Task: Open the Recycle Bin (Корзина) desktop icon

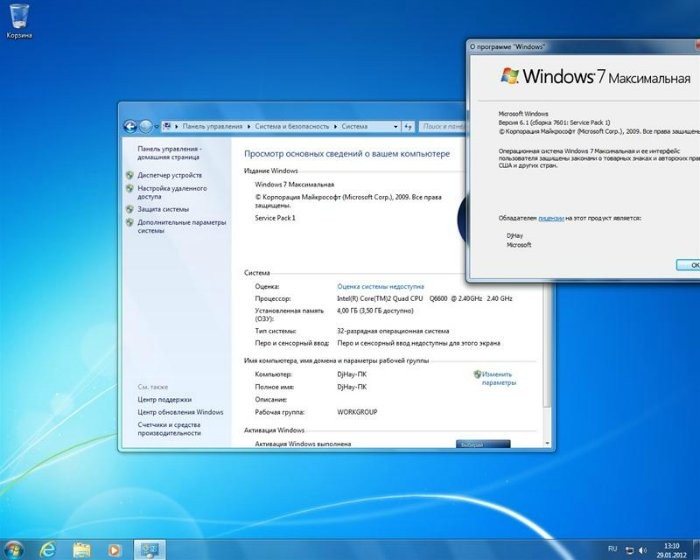Action: click(x=19, y=21)
